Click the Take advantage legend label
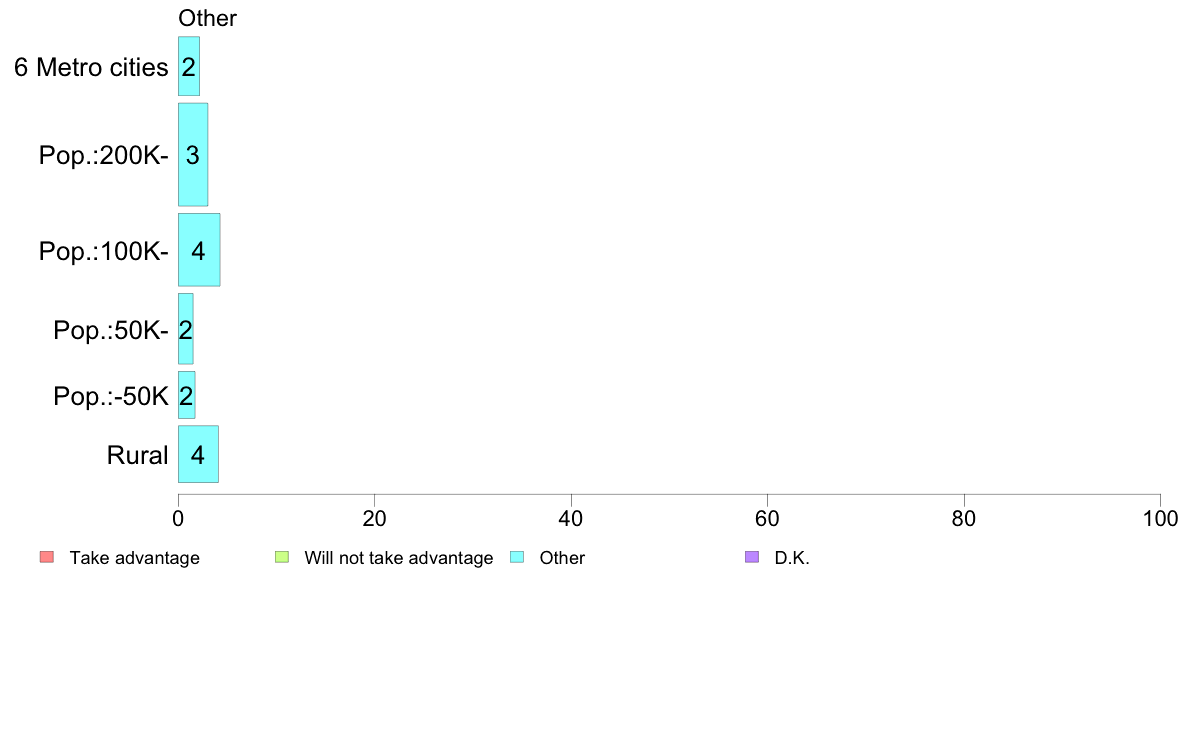Screen dimensions: 1188x736 [x=135, y=558]
